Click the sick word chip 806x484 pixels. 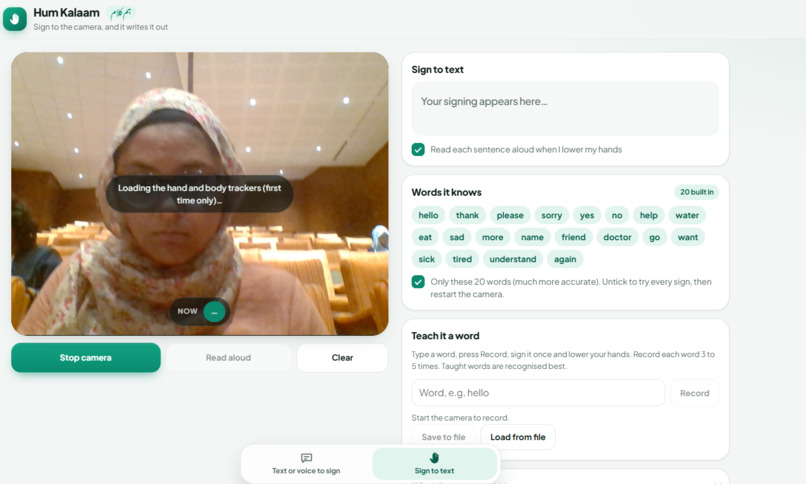[427, 259]
